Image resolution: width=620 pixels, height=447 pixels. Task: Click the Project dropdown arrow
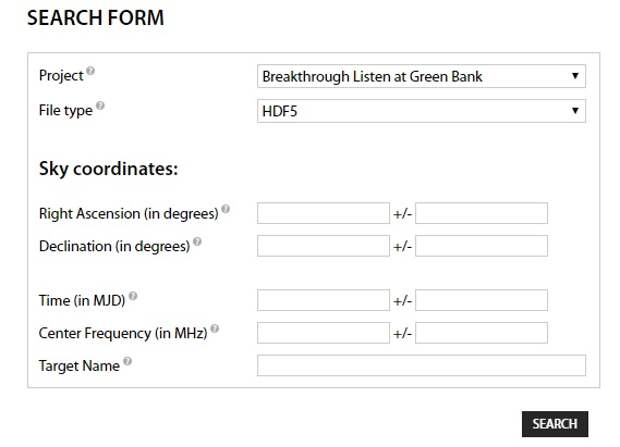(575, 76)
